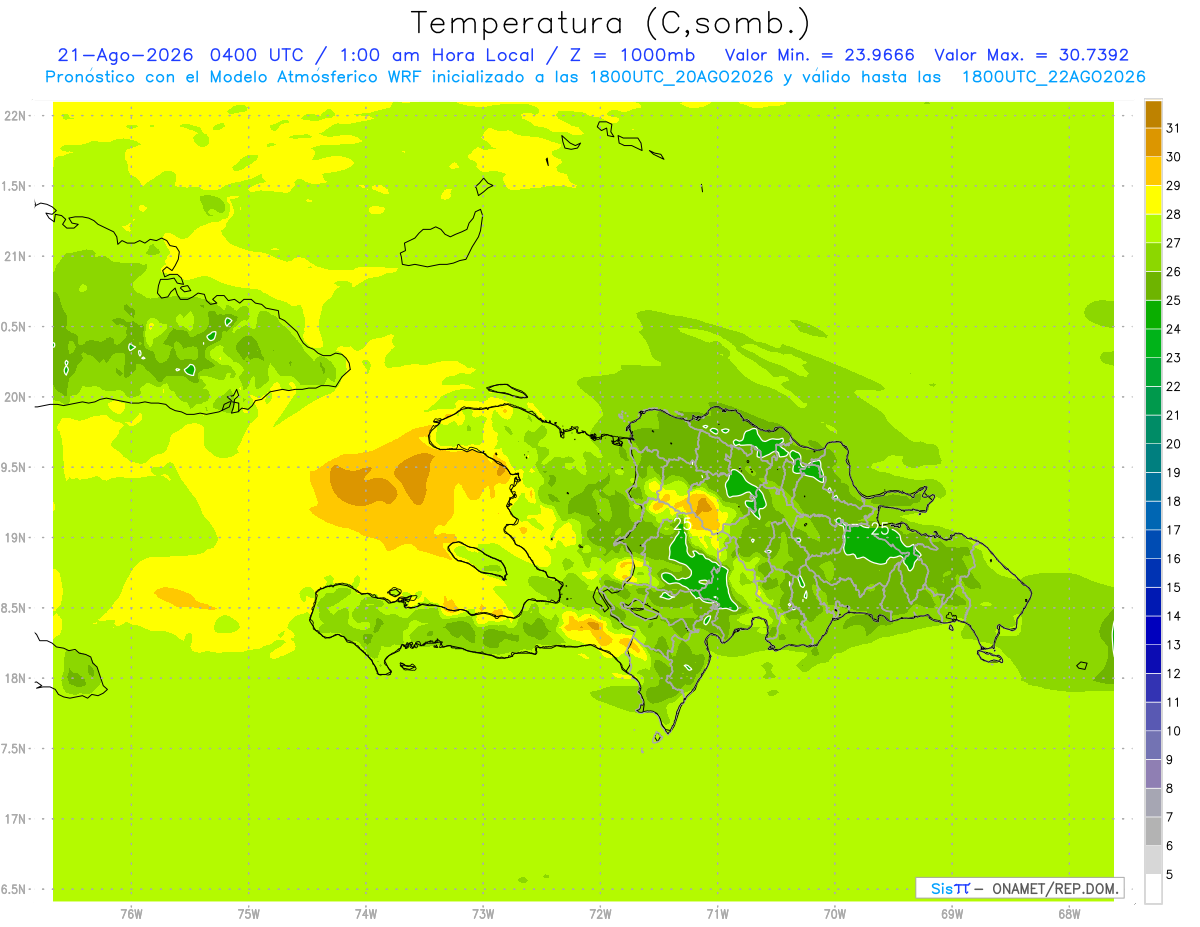Click the 70W longitude label
This screenshot has height=927, width=1200.
(x=835, y=913)
